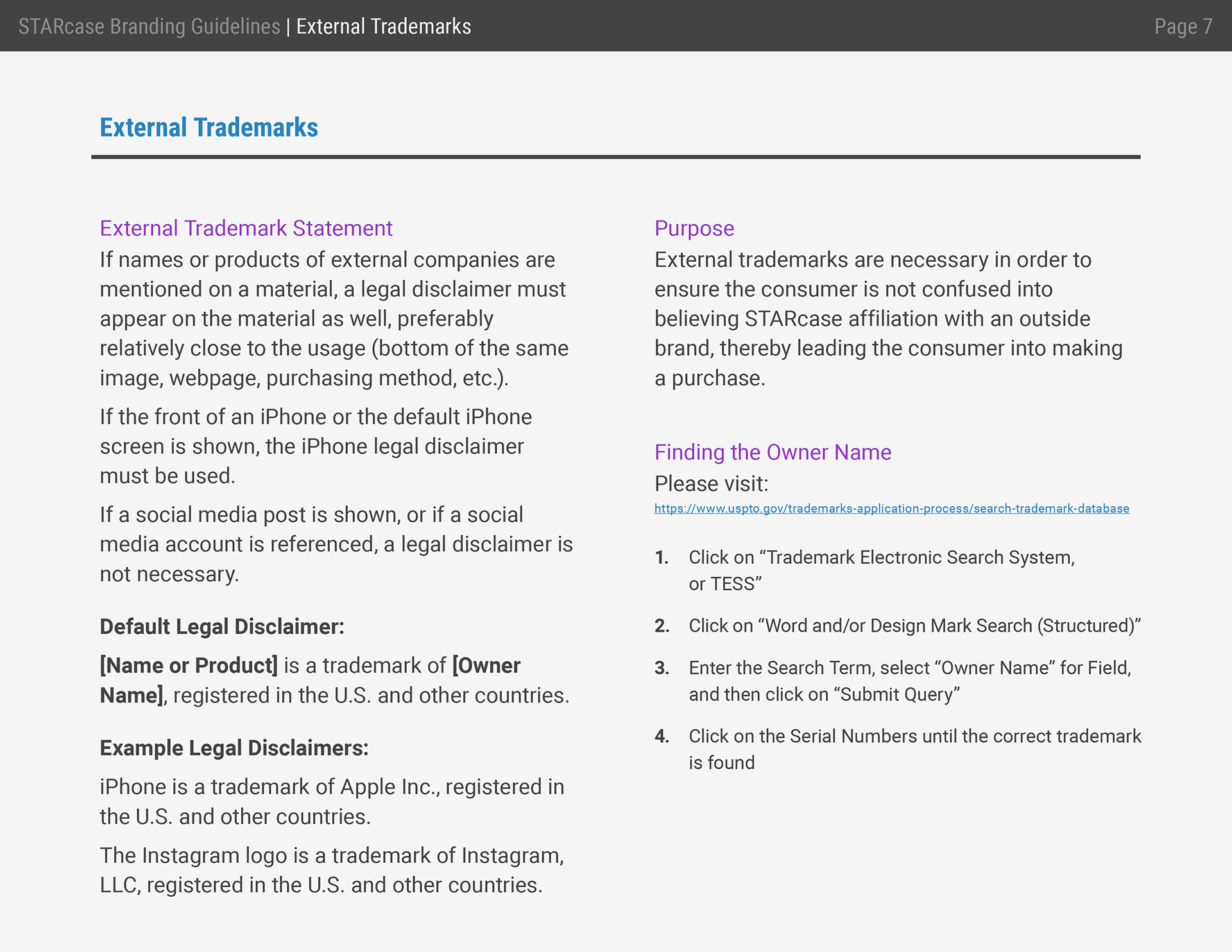Click the Page 7 label
The image size is (1232, 952).
1183,26
